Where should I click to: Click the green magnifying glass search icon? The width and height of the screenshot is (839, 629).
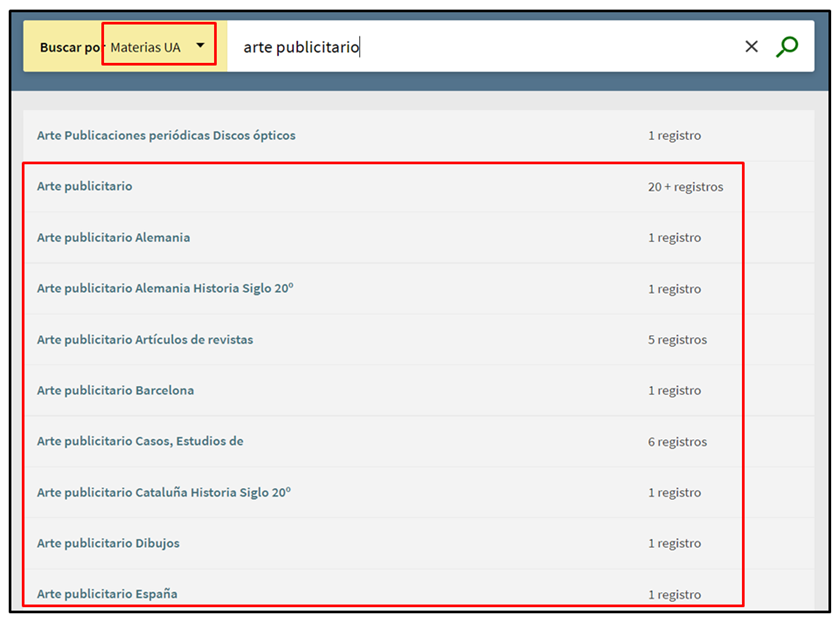click(x=787, y=47)
